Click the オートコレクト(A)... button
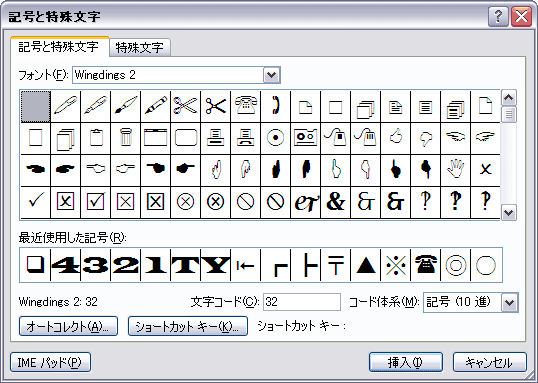Screen dimensions: 538x383 click(x=68, y=326)
